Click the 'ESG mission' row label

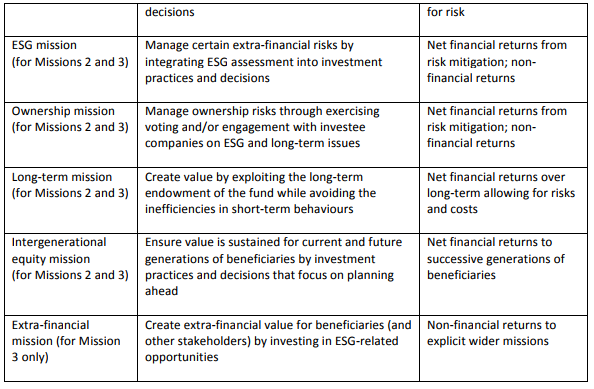pos(44,45)
